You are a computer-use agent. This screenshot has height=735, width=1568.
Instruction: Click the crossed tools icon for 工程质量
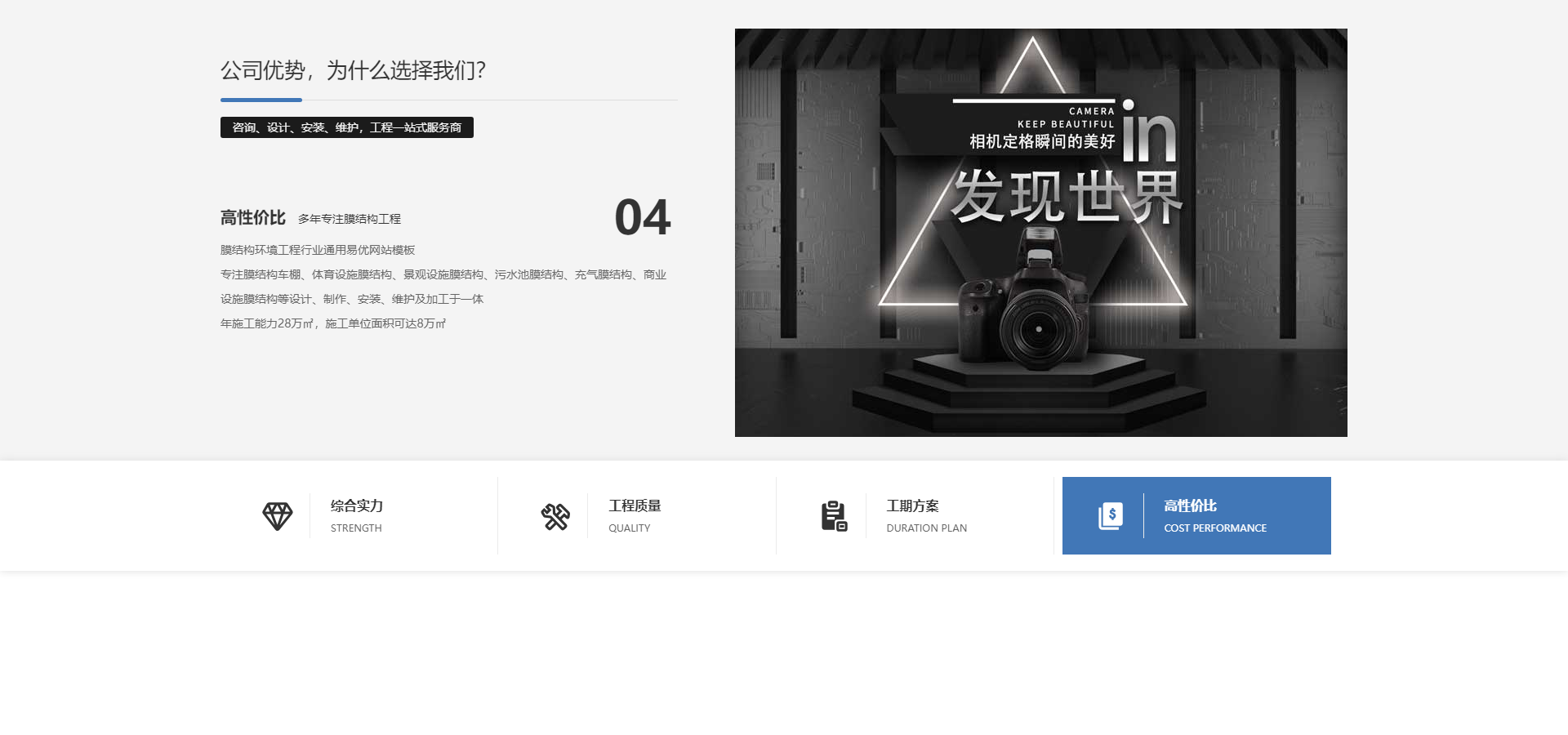pos(555,516)
